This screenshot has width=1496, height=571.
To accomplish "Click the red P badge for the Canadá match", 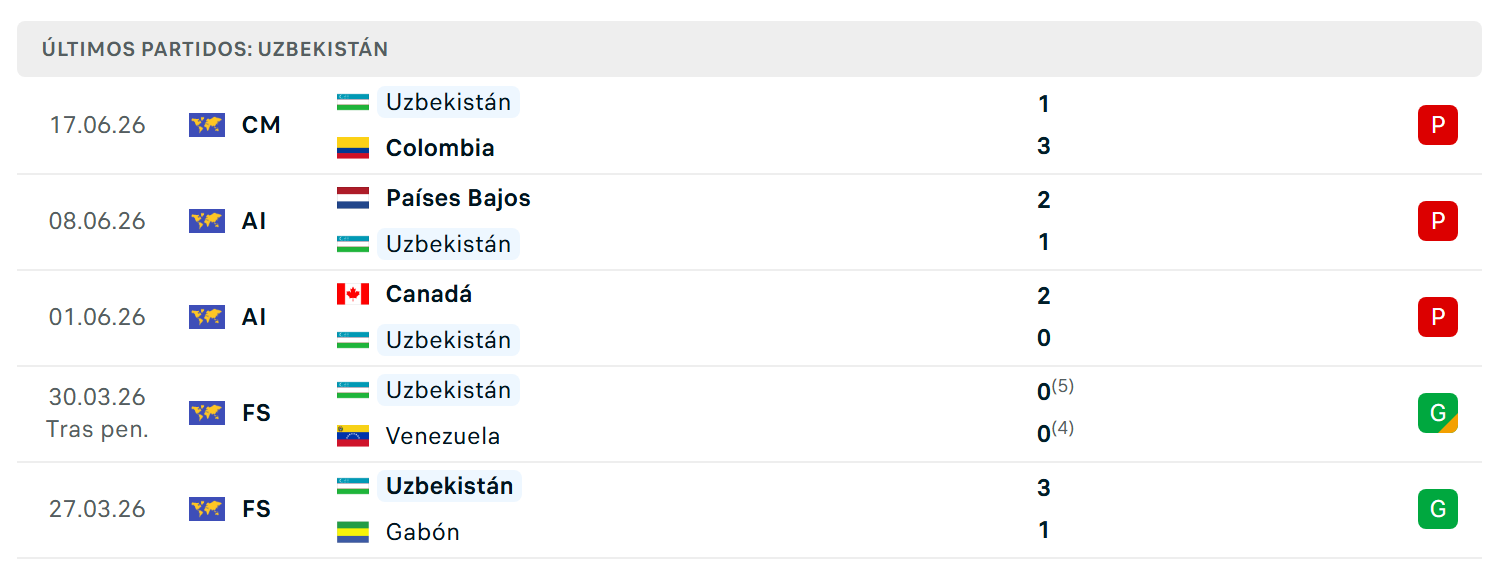I will (1438, 317).
